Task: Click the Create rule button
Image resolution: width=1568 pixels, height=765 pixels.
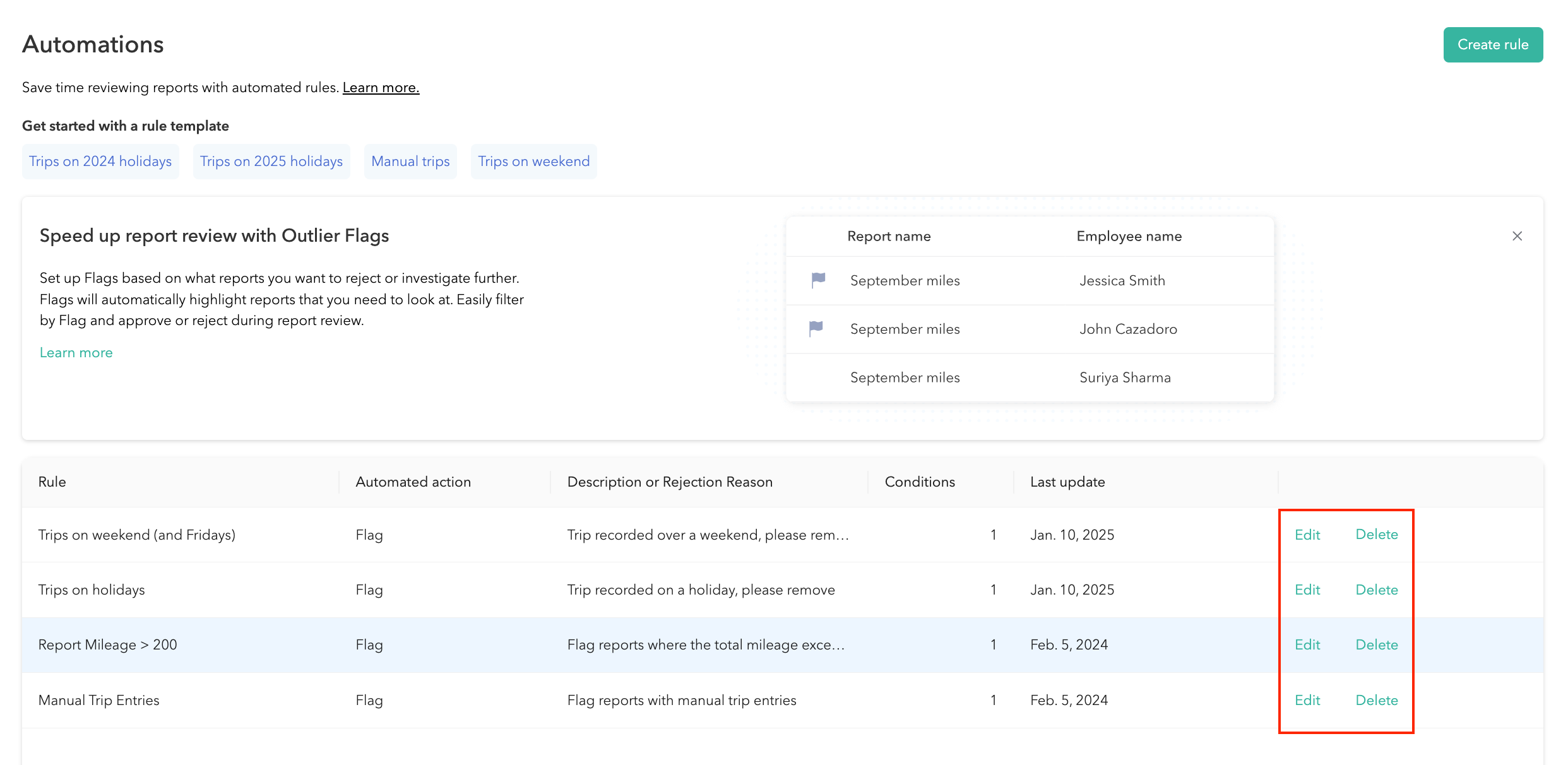Action: [x=1492, y=45]
